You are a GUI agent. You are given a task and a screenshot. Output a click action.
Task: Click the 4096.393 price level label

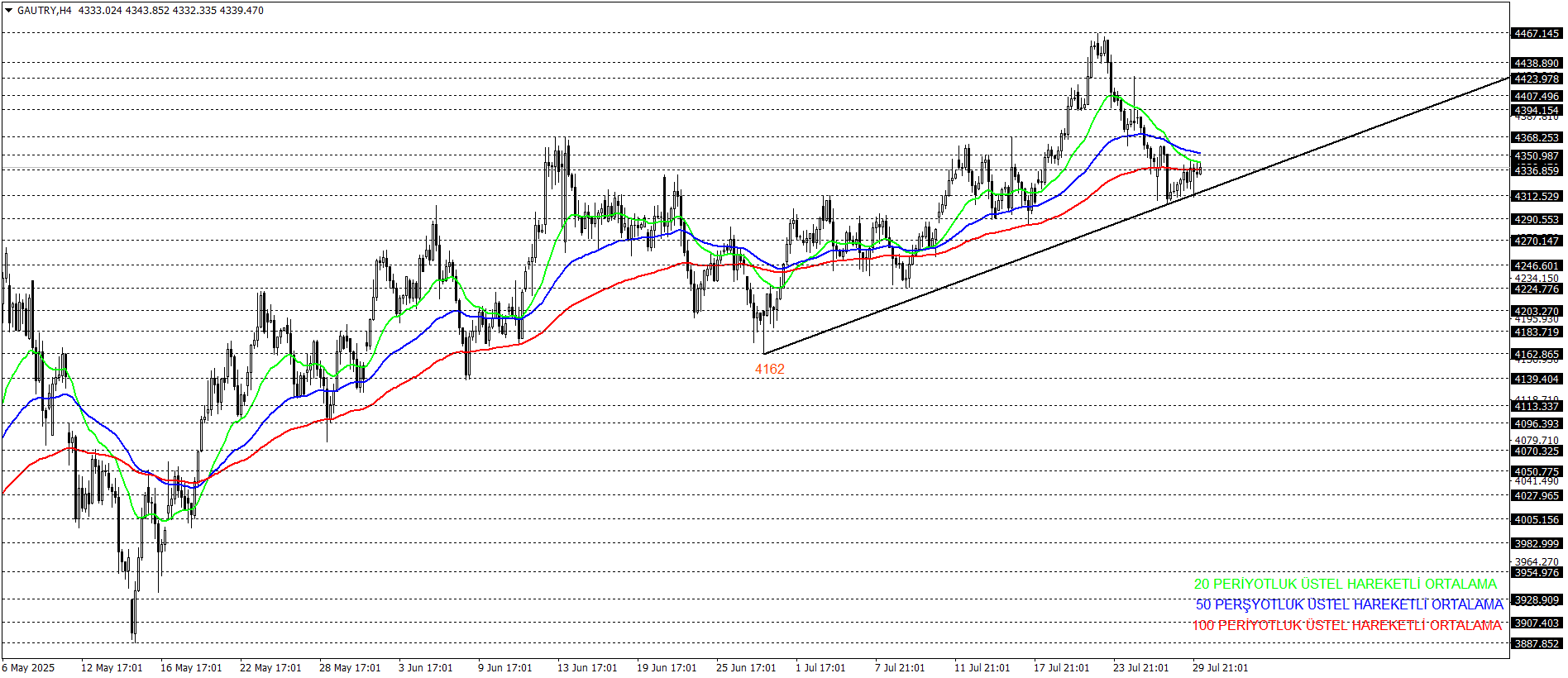(1537, 424)
